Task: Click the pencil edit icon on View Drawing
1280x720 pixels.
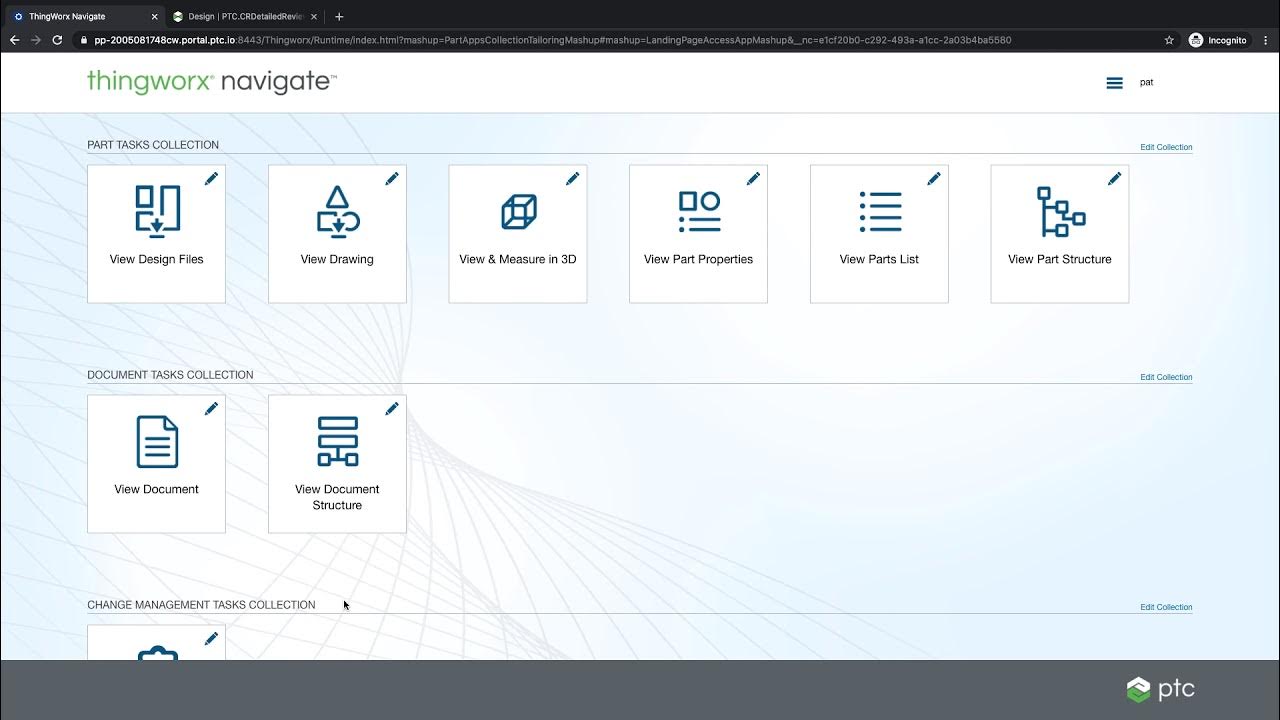Action: click(x=392, y=179)
